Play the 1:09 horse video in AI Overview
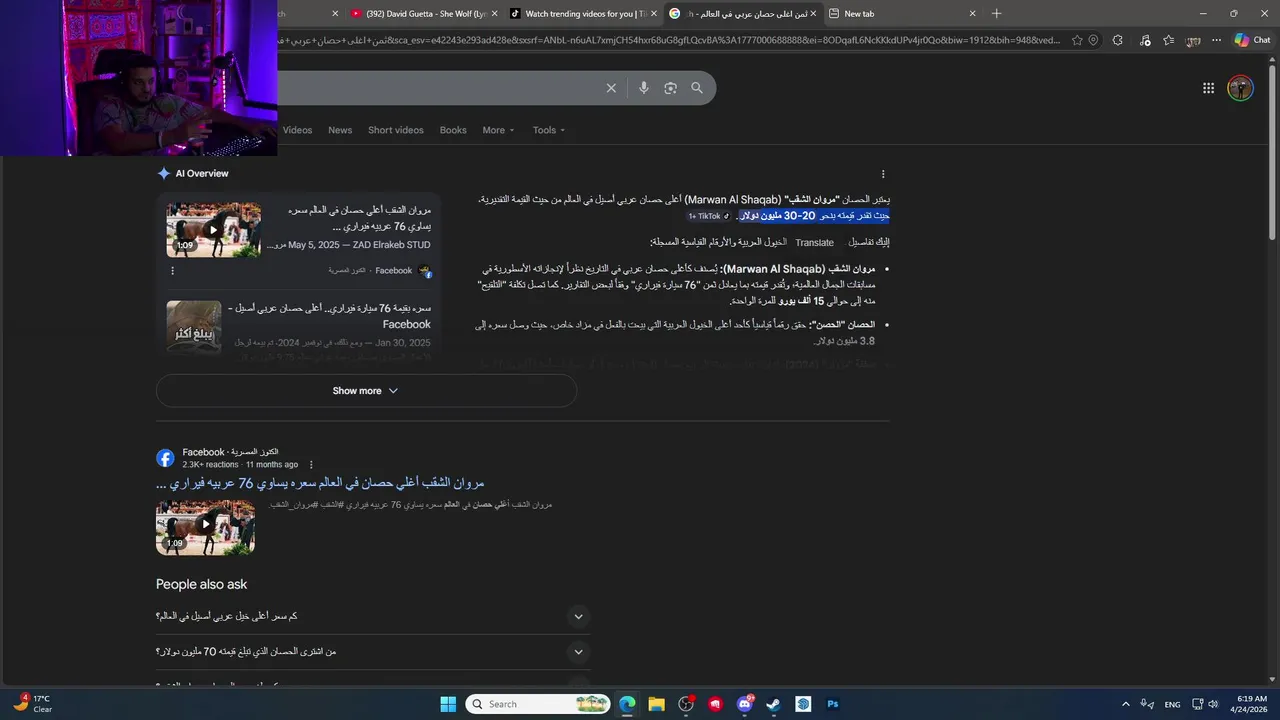The height and width of the screenshot is (720, 1280). 213,230
